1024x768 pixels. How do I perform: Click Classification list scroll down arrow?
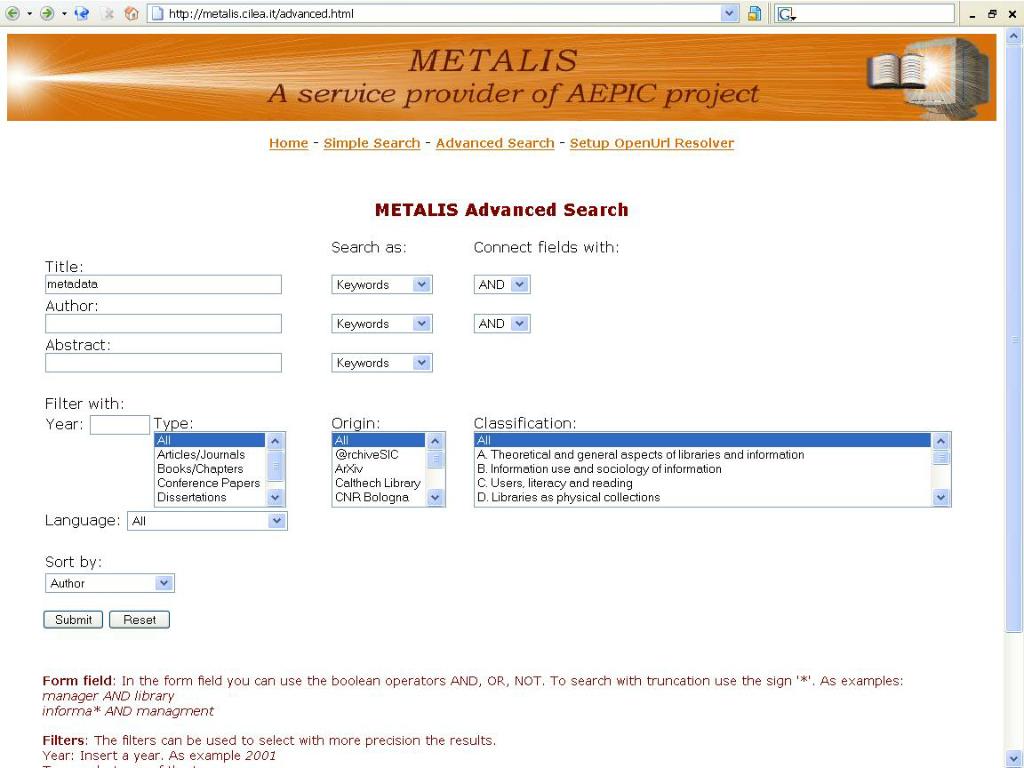[940, 498]
